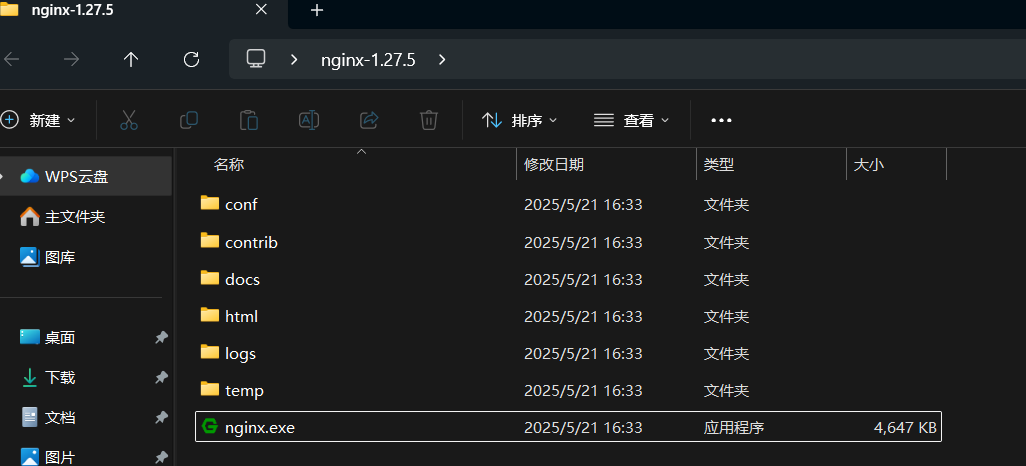Screen dimensions: 1026x466
Task: Click the Cut scissors icon
Action: tap(129, 120)
